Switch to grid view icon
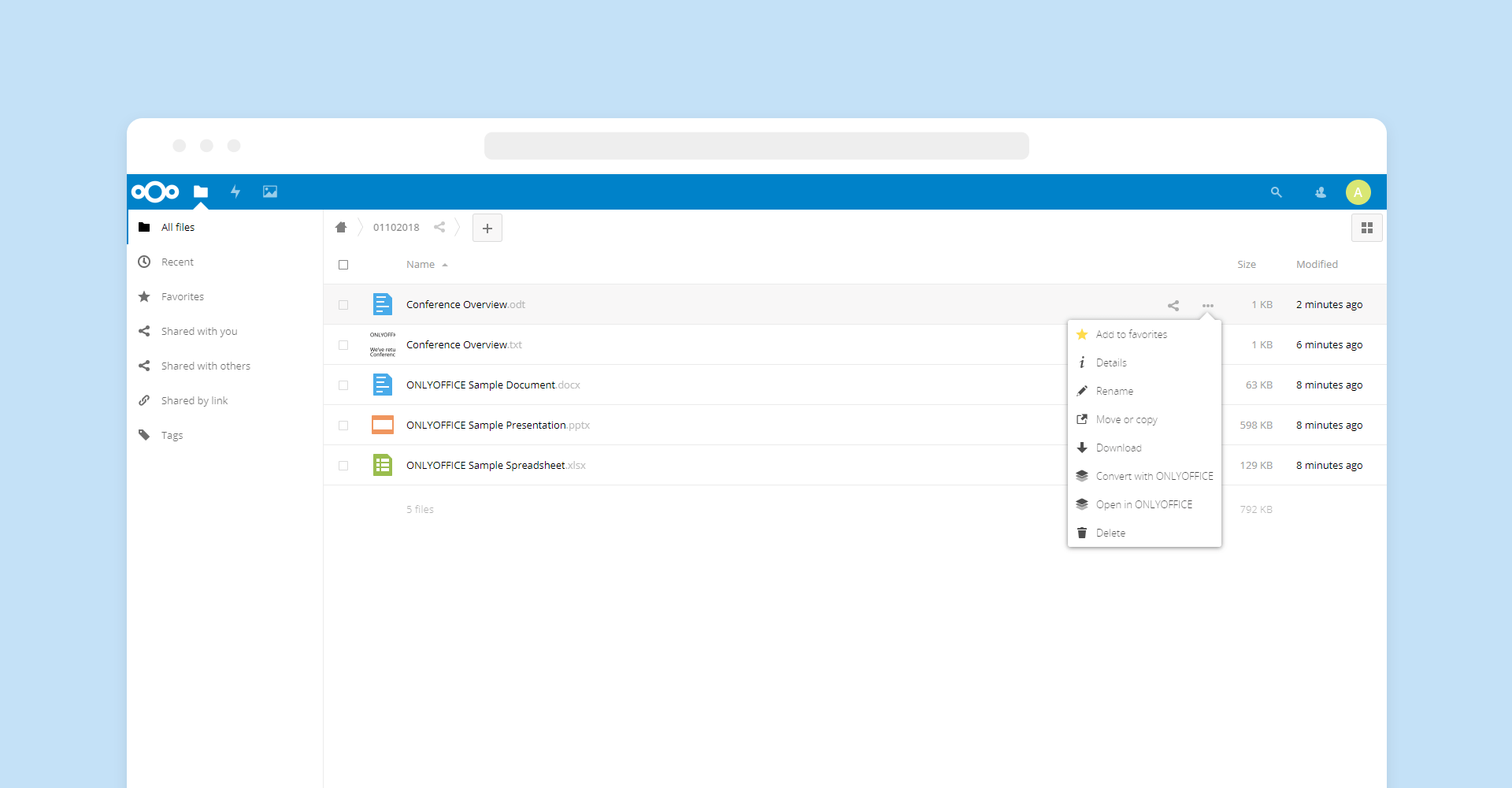The height and width of the screenshot is (788, 1512). click(x=1366, y=228)
